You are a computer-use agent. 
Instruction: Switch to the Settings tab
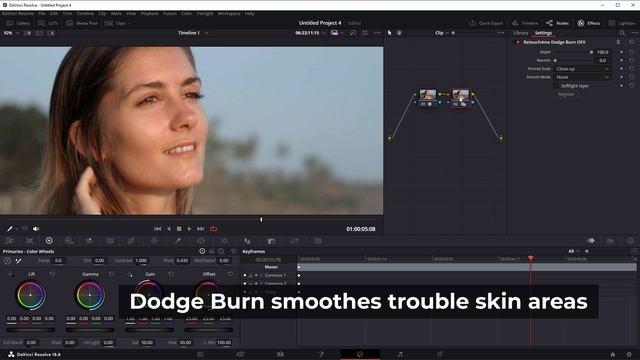(x=543, y=33)
